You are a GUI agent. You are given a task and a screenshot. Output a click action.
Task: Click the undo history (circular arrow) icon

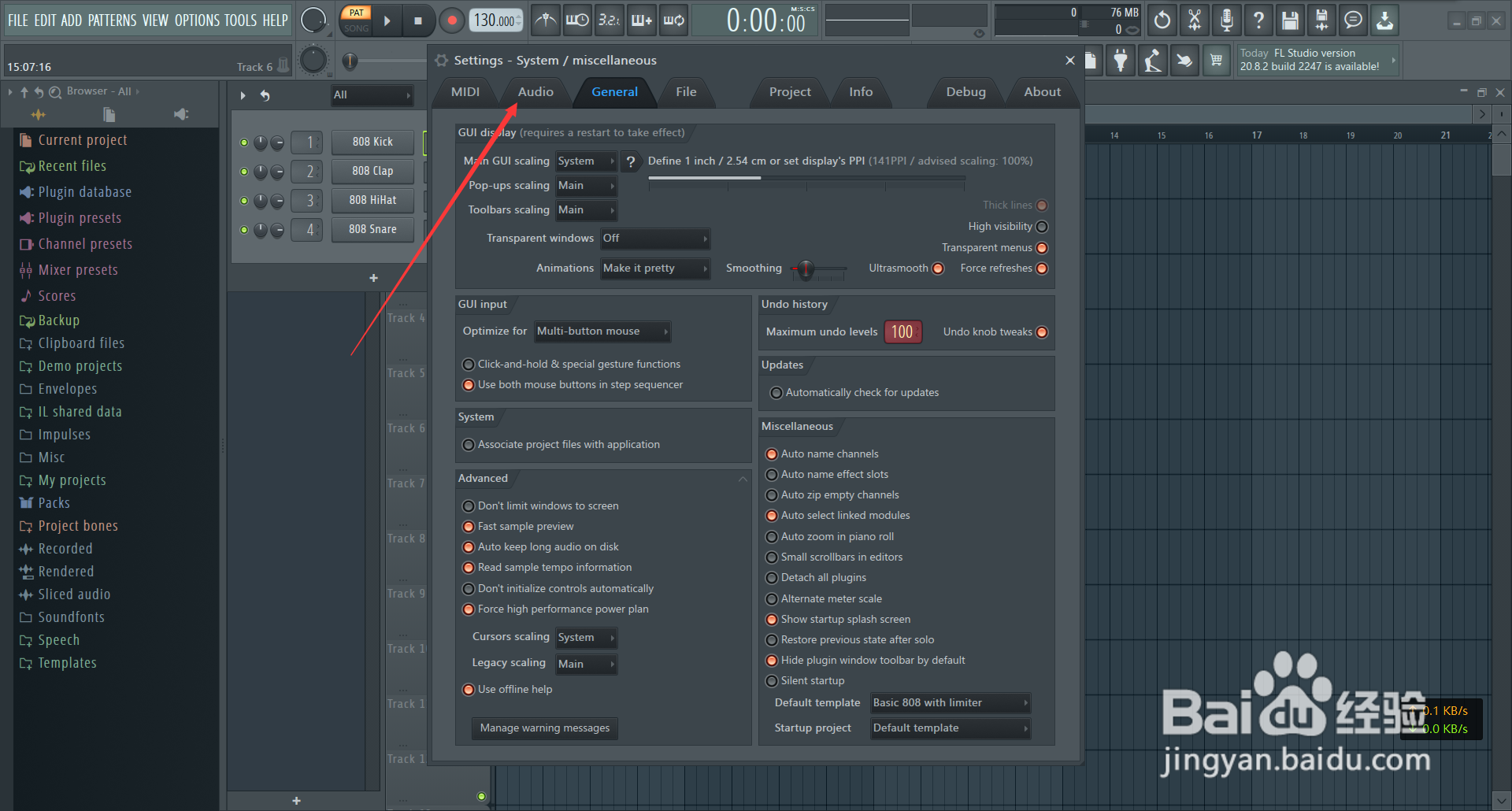click(x=1162, y=20)
